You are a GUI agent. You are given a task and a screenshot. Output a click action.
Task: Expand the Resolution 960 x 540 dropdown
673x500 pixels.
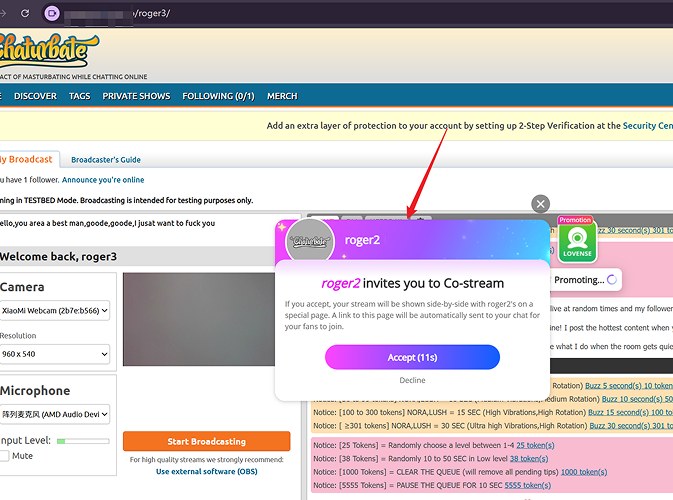pos(54,354)
